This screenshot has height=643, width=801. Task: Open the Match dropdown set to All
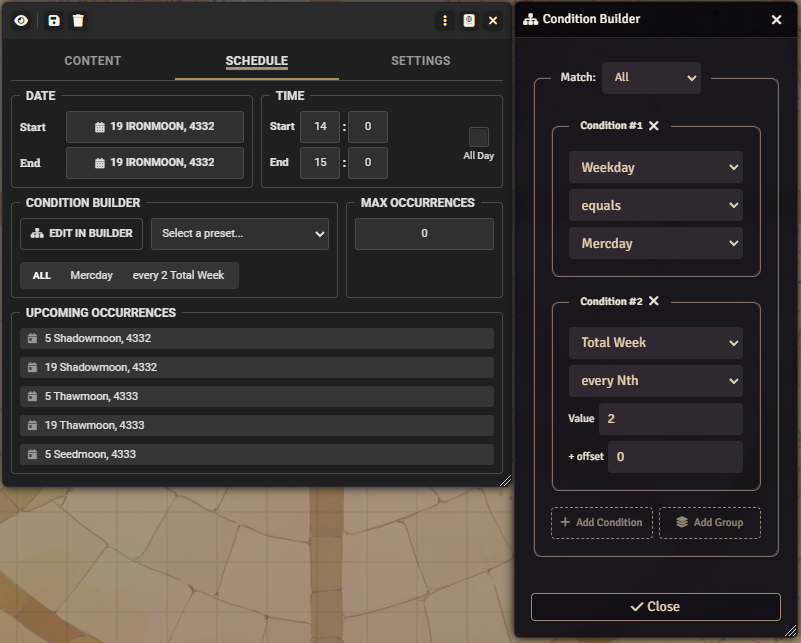pos(651,77)
